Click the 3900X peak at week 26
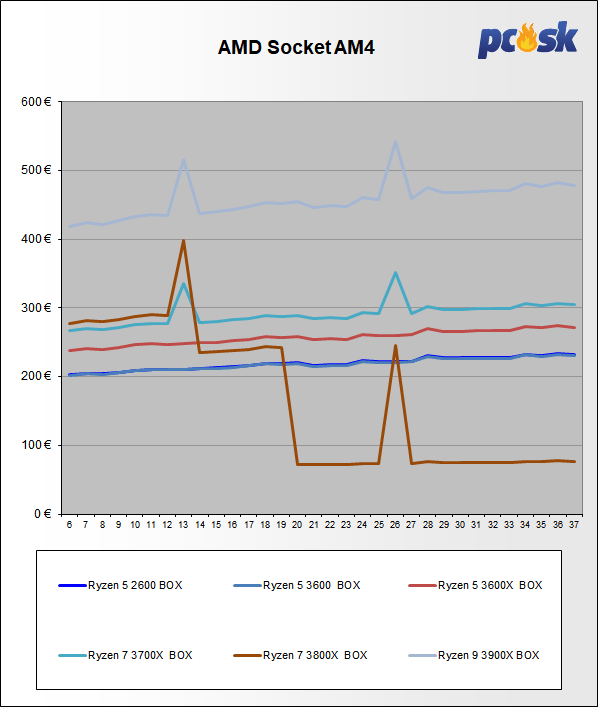Viewport: 598px width, 707px height. click(395, 142)
